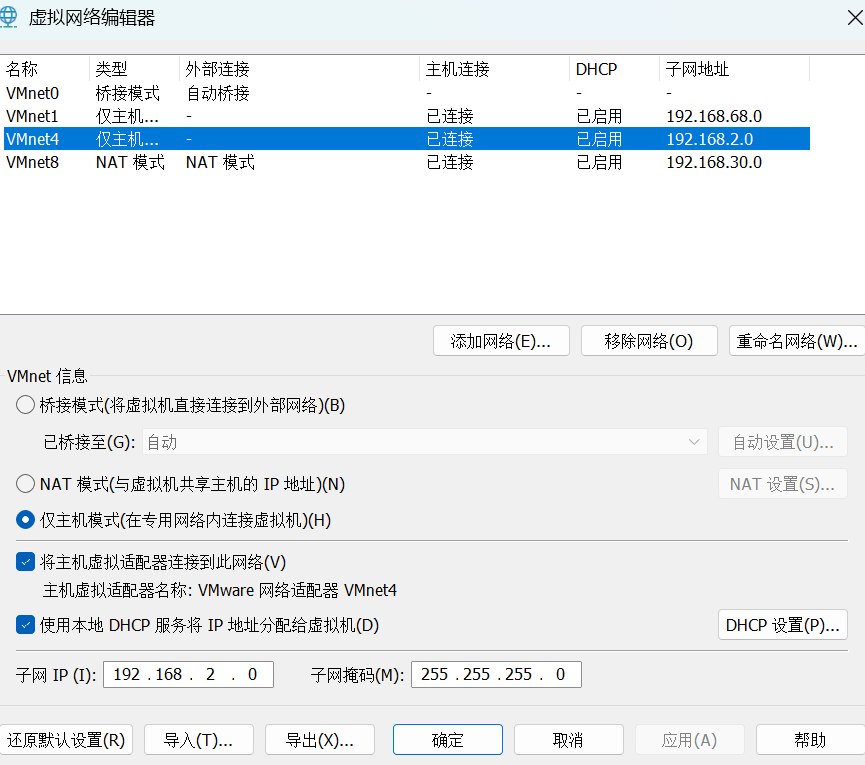This screenshot has width=865, height=765.
Task: Select the bridged mode radio button
Action: (x=26, y=405)
